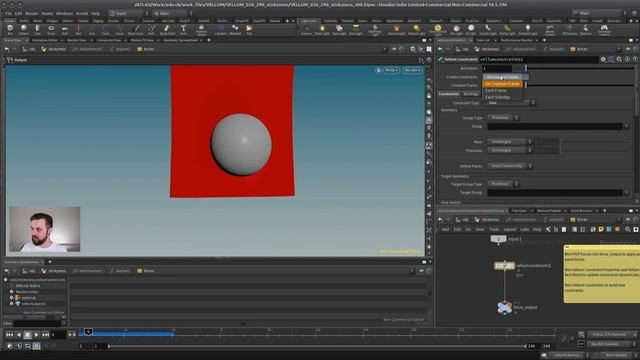Screen dimensions: 640x360
Task: Click the play forward button
Action: [x=36, y=335]
